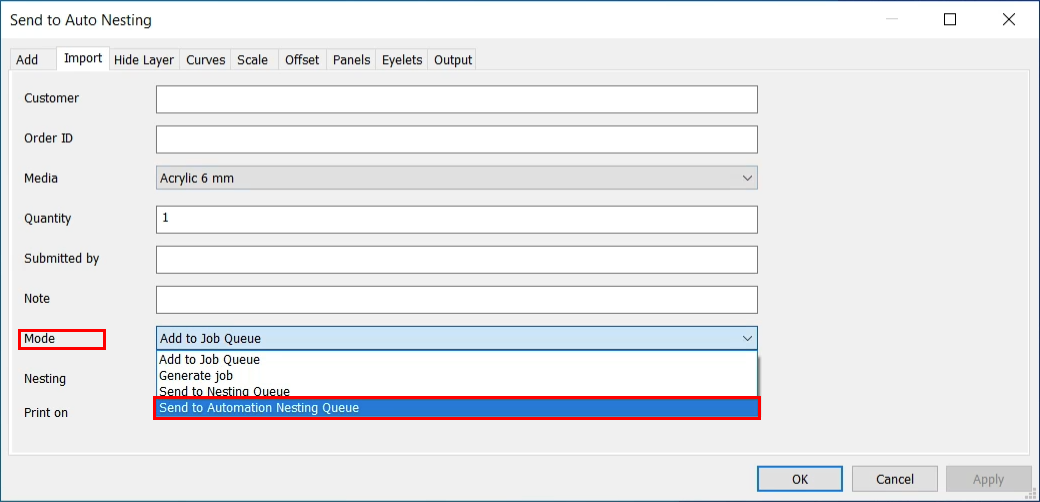Viewport: 1040px width, 502px height.
Task: Open the Hide Layer tab
Action: click(x=144, y=60)
